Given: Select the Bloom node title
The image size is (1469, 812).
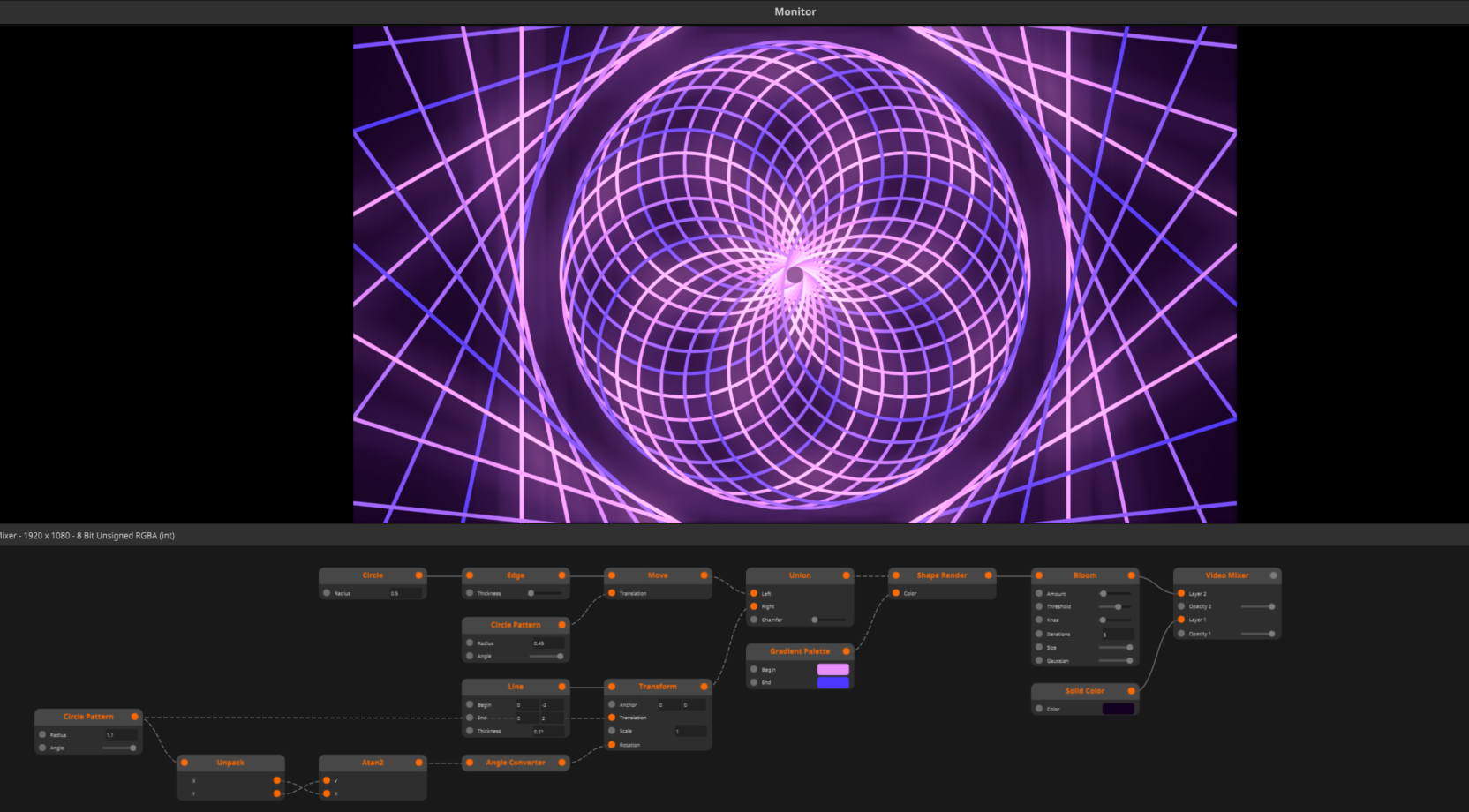Looking at the screenshot, I should [1085, 575].
